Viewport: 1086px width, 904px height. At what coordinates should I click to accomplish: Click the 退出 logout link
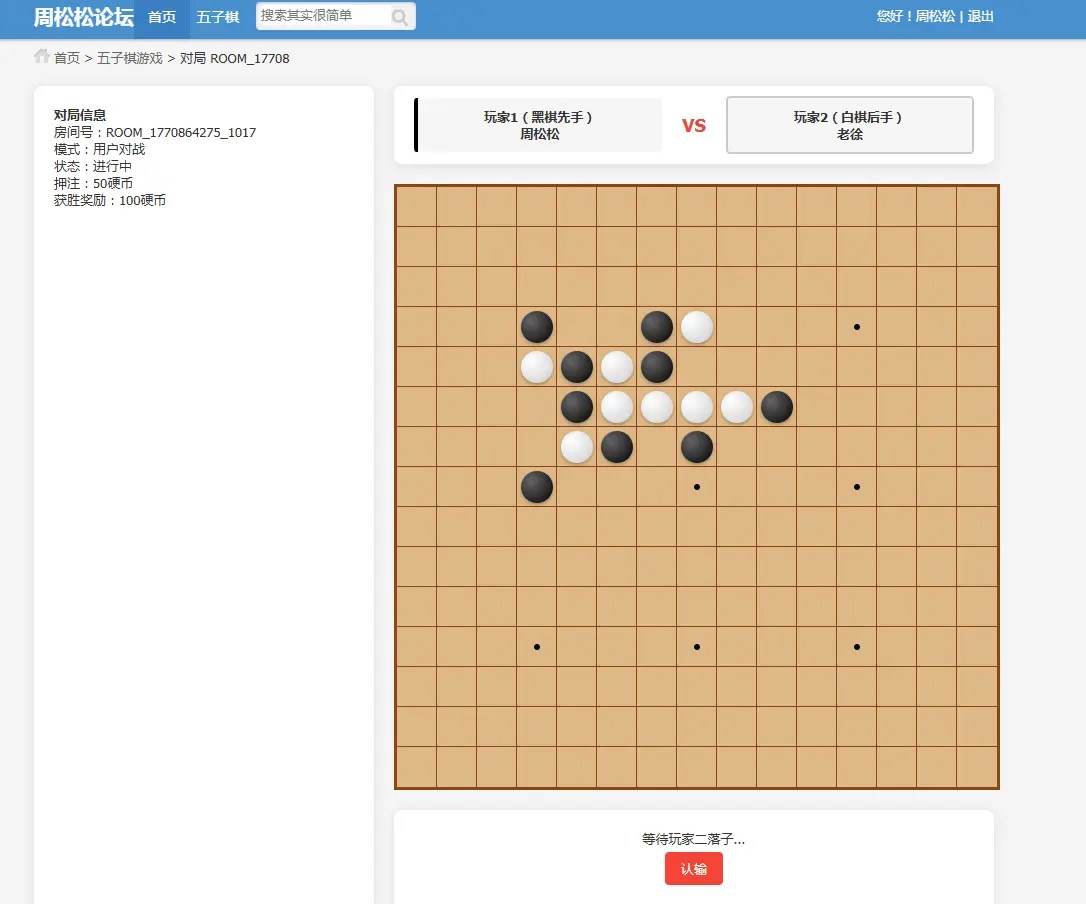[x=980, y=17]
